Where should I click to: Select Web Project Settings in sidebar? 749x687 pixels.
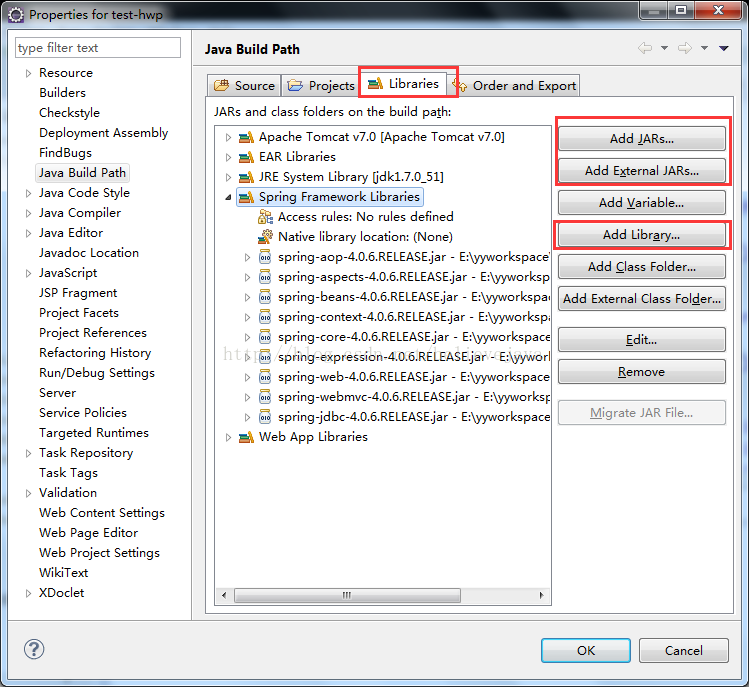click(x=99, y=553)
